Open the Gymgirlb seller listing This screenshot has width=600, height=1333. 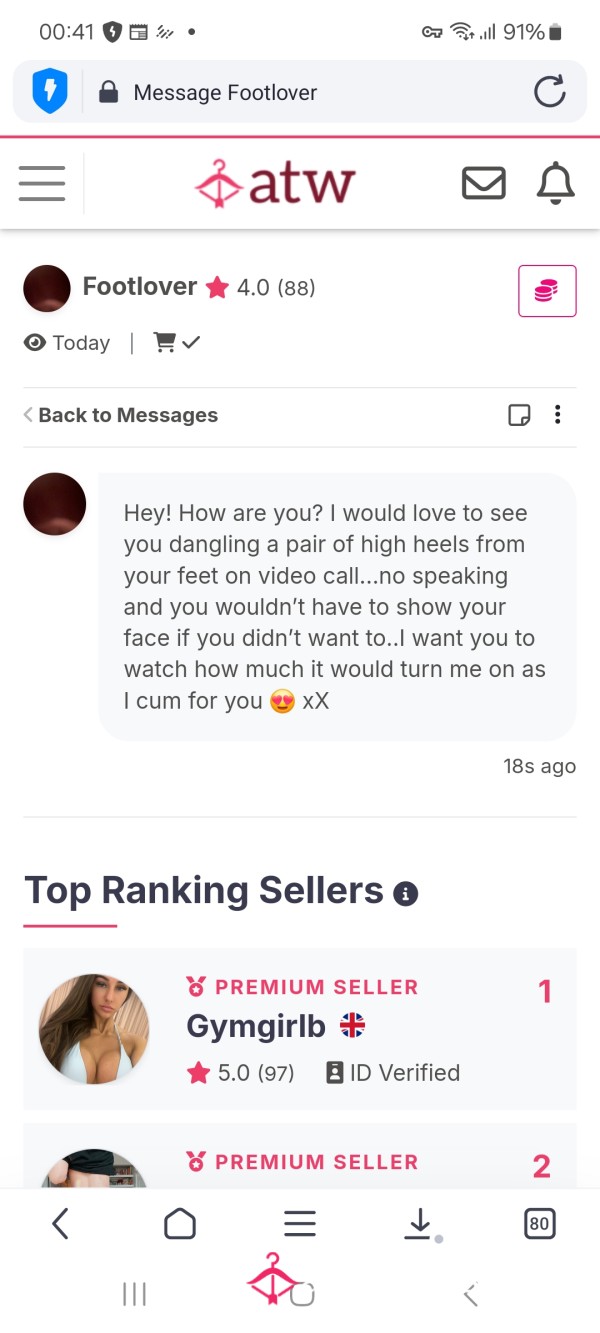300,1029
